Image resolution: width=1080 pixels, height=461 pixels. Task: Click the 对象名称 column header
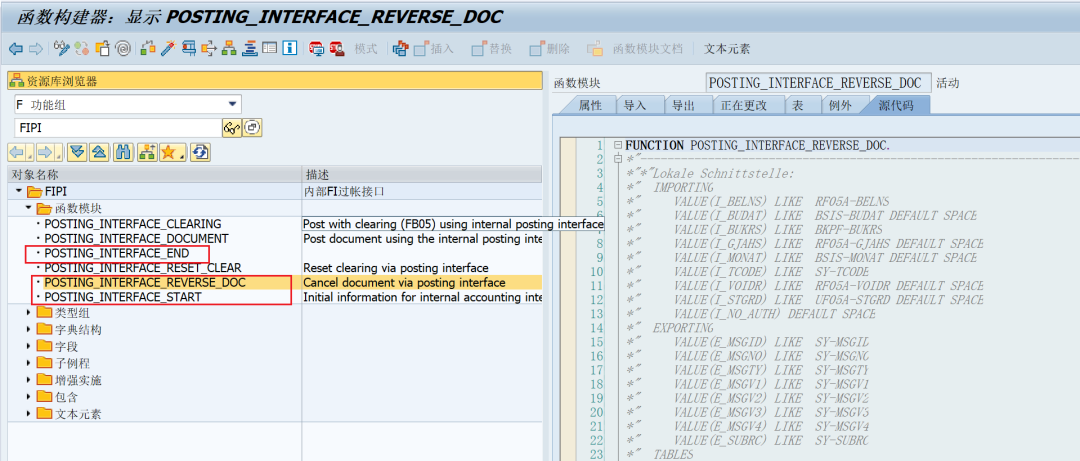point(155,174)
